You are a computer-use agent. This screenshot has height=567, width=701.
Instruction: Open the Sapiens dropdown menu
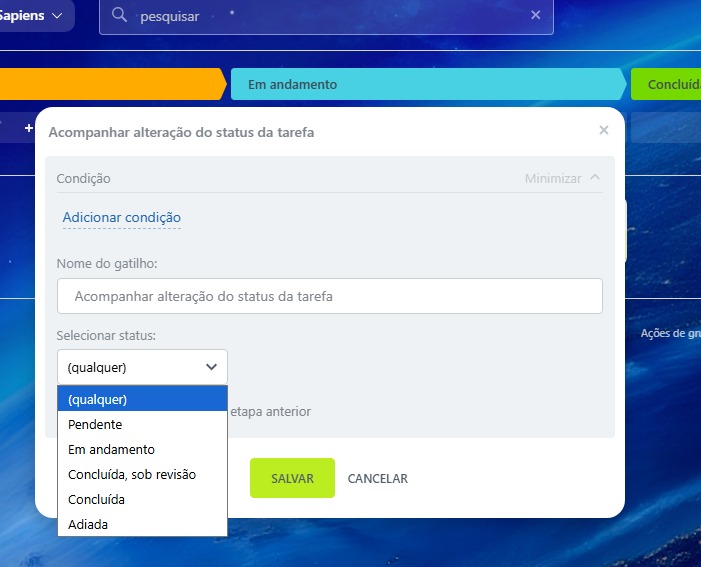35,16
